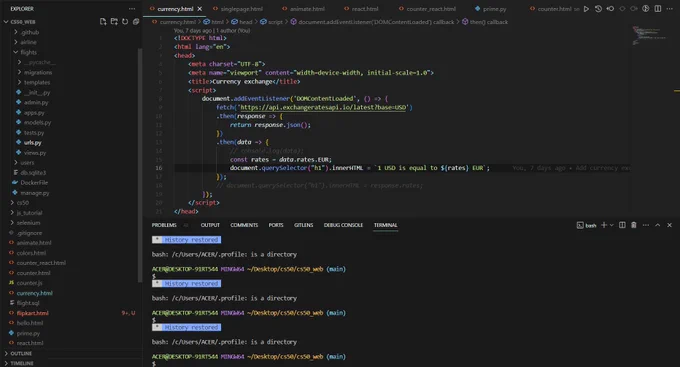Select the DEBUG CONSOLE panel tab

pos(343,225)
